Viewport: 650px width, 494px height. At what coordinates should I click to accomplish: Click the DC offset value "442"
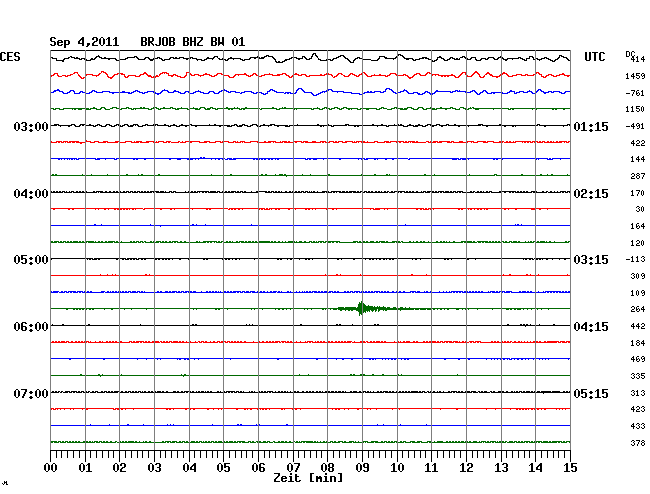(638, 326)
